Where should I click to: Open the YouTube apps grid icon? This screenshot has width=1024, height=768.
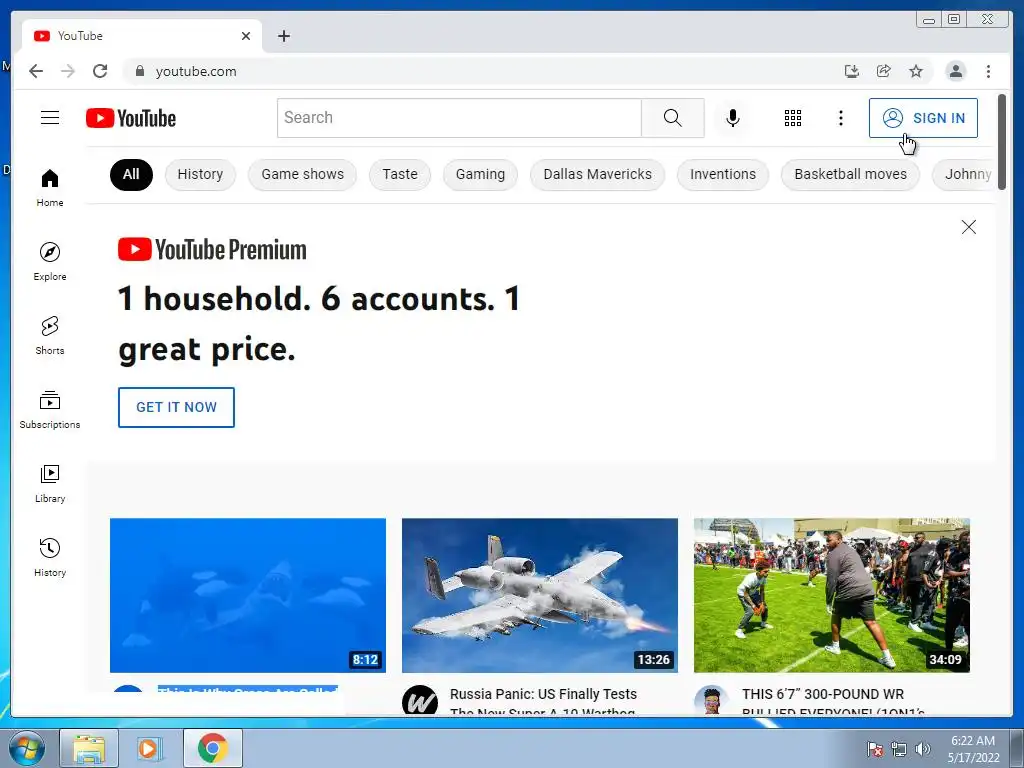793,118
